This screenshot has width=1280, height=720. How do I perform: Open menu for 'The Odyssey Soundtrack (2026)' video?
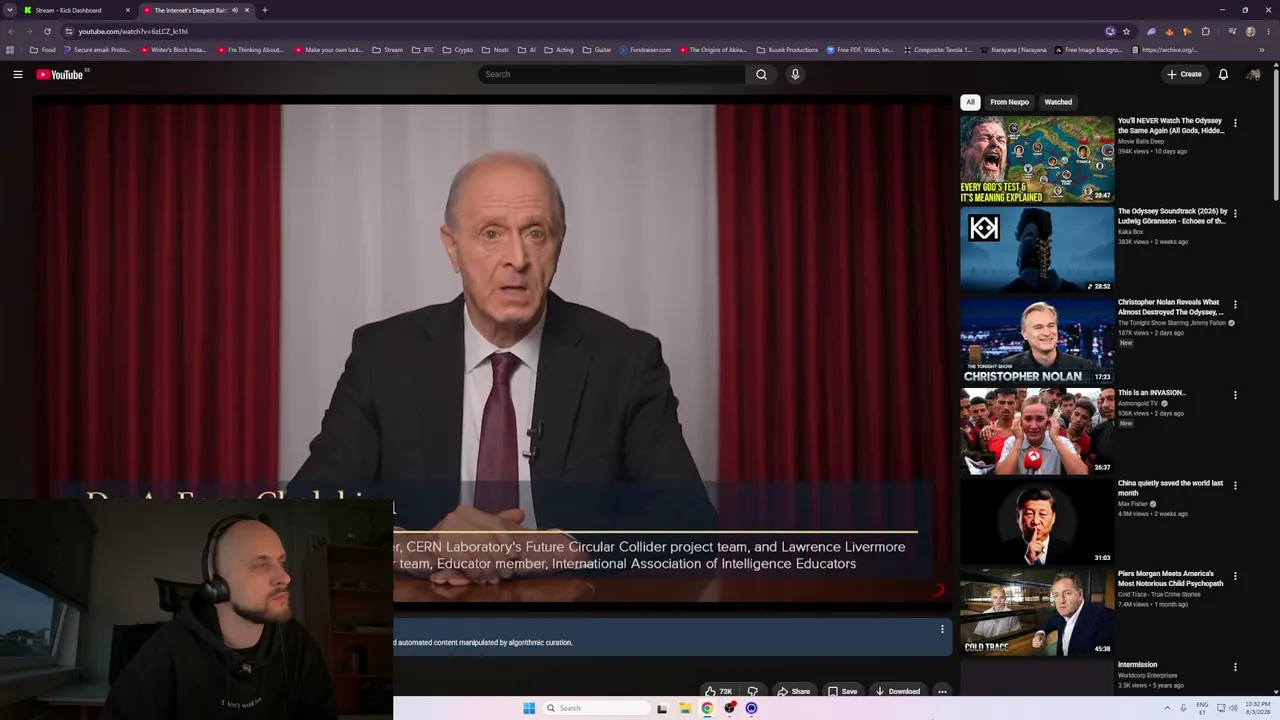pyautogui.click(x=1235, y=213)
